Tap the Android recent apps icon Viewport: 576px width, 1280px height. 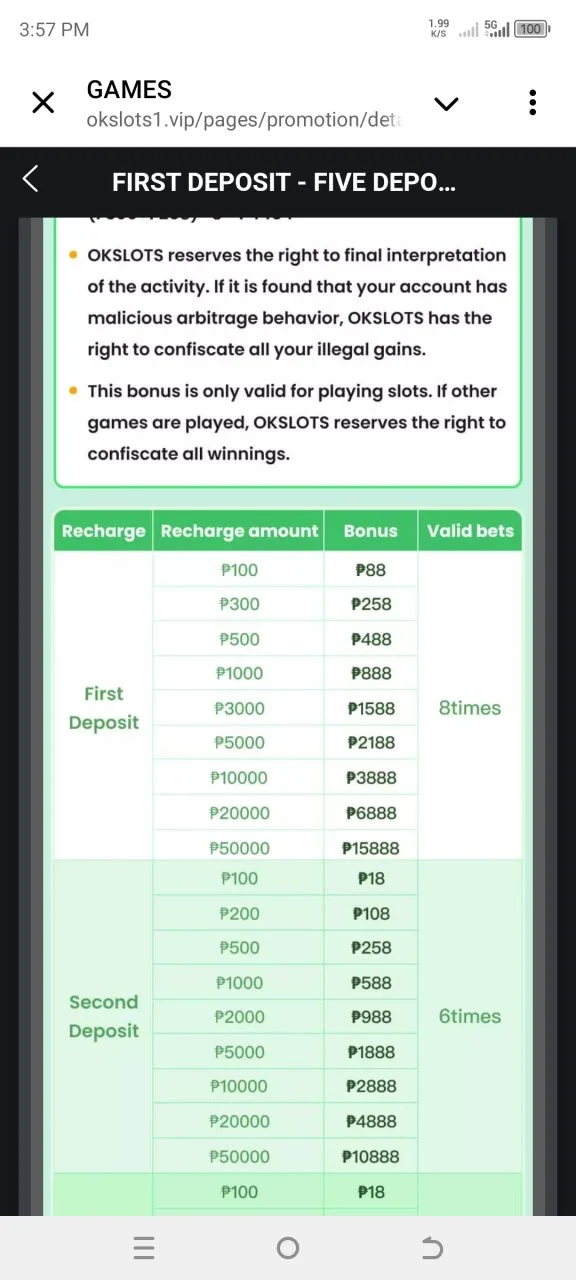click(144, 1247)
